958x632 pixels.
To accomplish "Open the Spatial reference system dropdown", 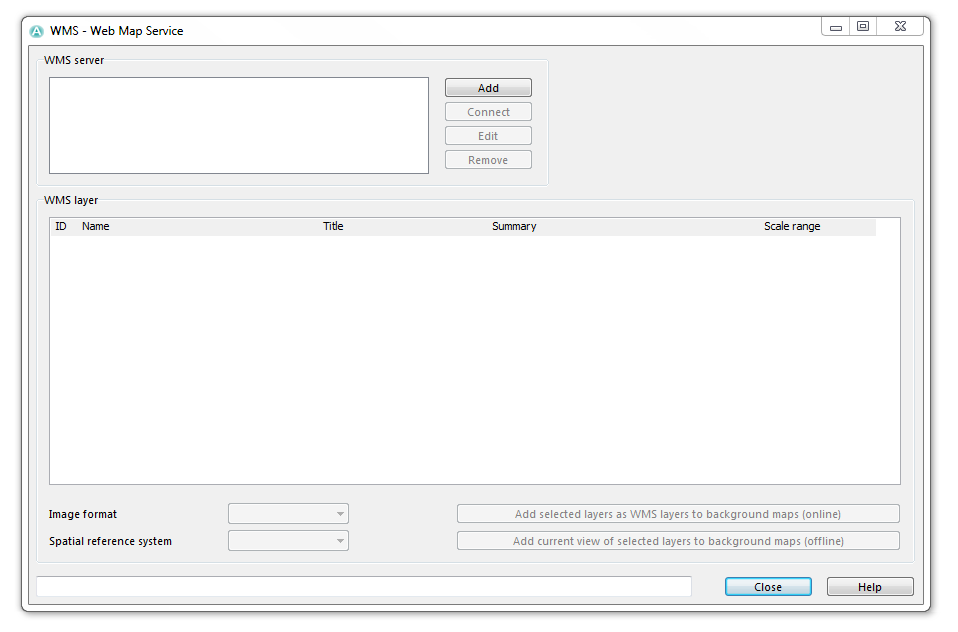I will pyautogui.click(x=288, y=540).
